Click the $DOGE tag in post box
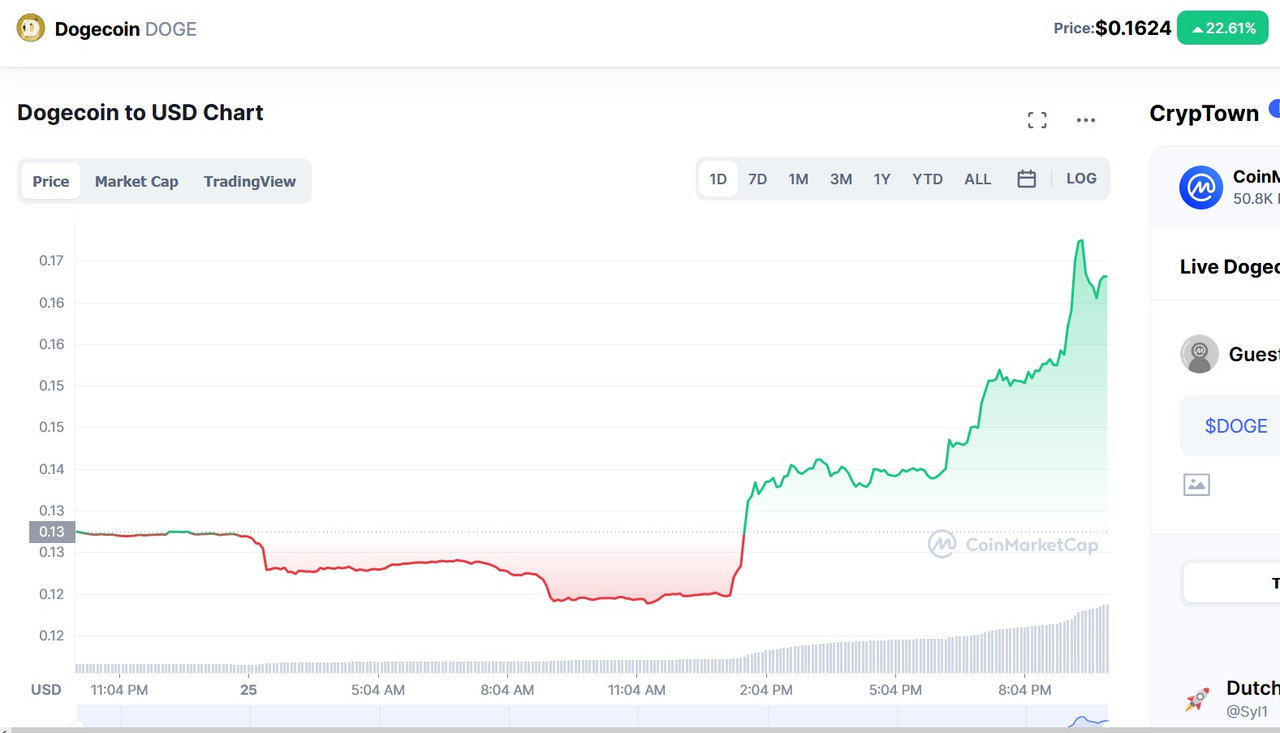This screenshot has height=733, width=1280. coord(1236,426)
